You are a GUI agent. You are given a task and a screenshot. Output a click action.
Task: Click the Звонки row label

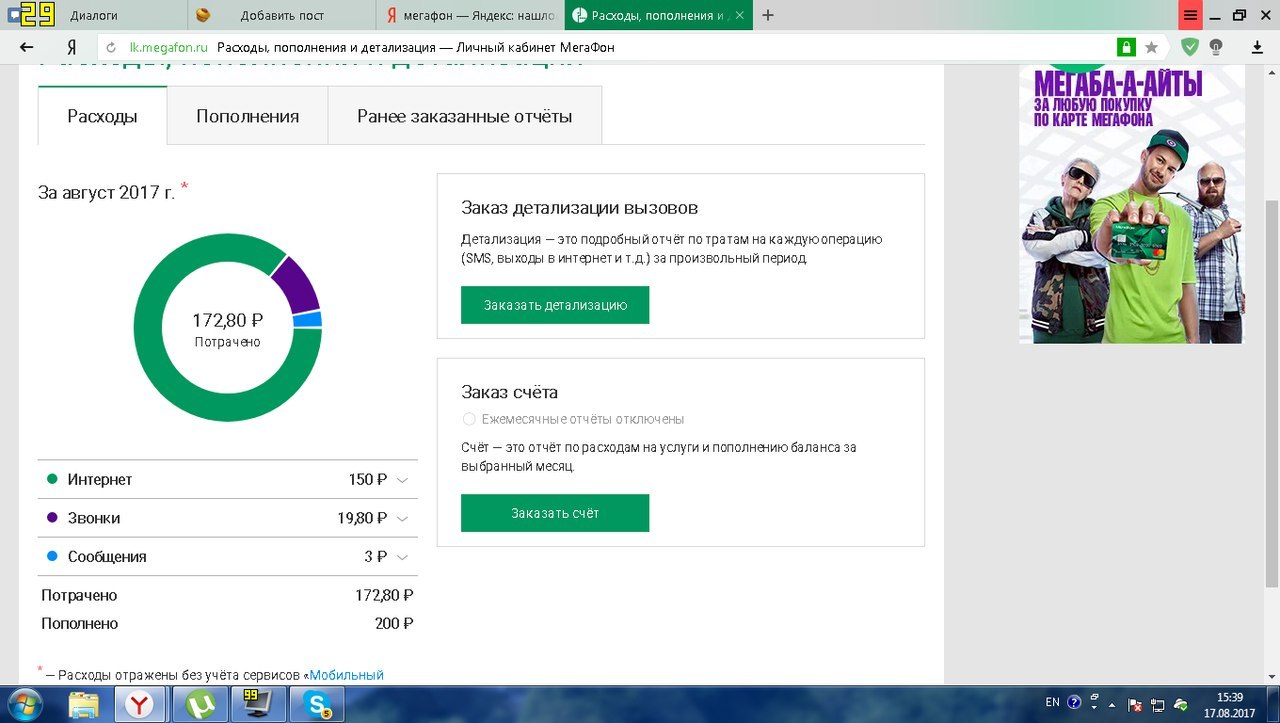(94, 518)
